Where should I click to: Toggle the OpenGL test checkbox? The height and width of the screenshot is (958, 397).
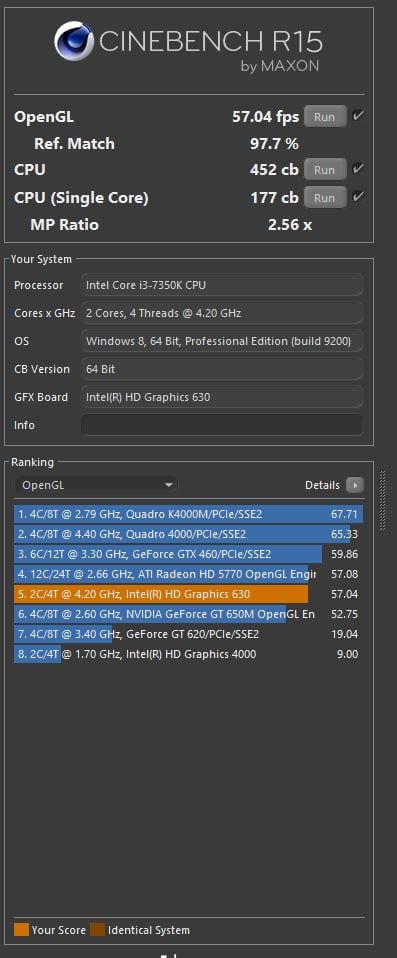pos(359,115)
